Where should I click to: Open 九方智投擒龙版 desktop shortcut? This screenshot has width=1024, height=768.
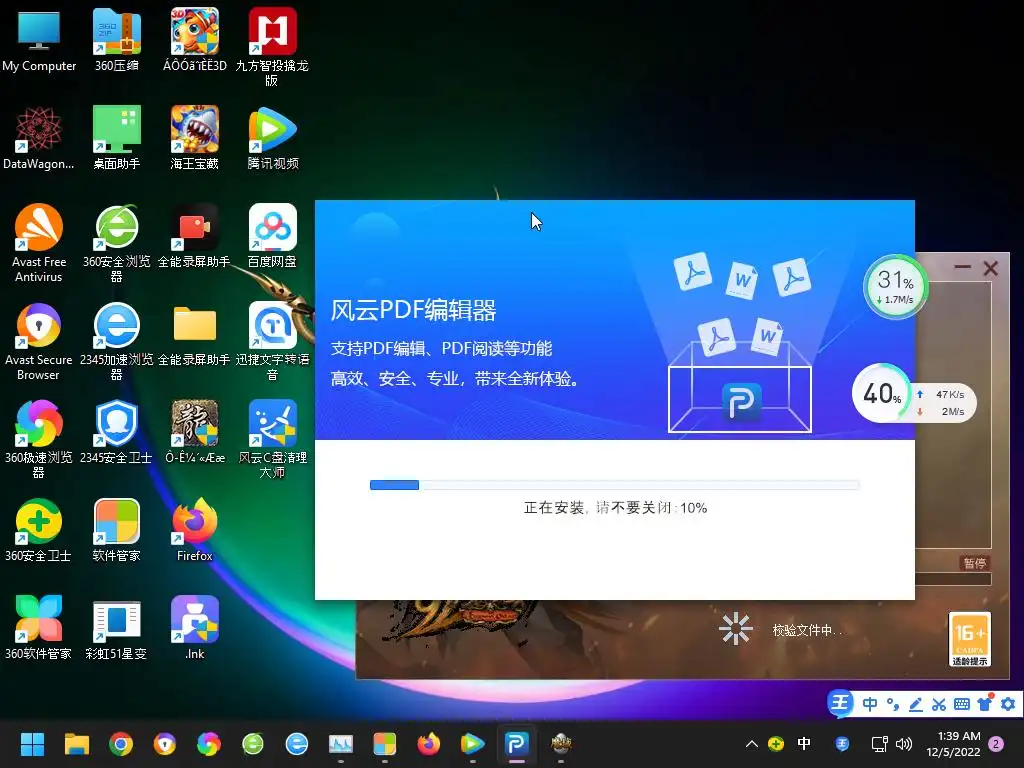click(x=272, y=48)
